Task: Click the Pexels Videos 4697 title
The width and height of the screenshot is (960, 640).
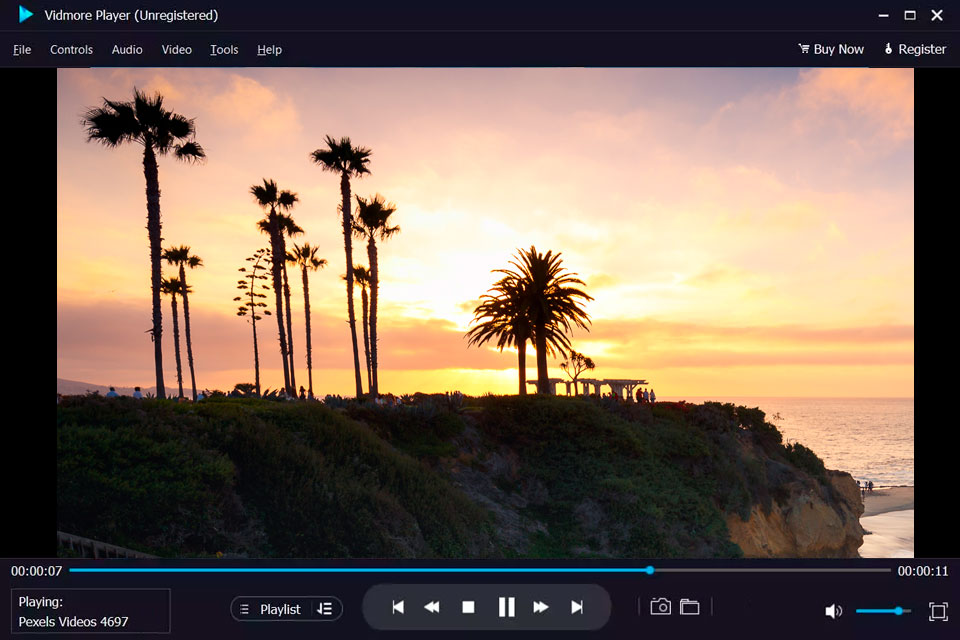Action: [x=73, y=622]
